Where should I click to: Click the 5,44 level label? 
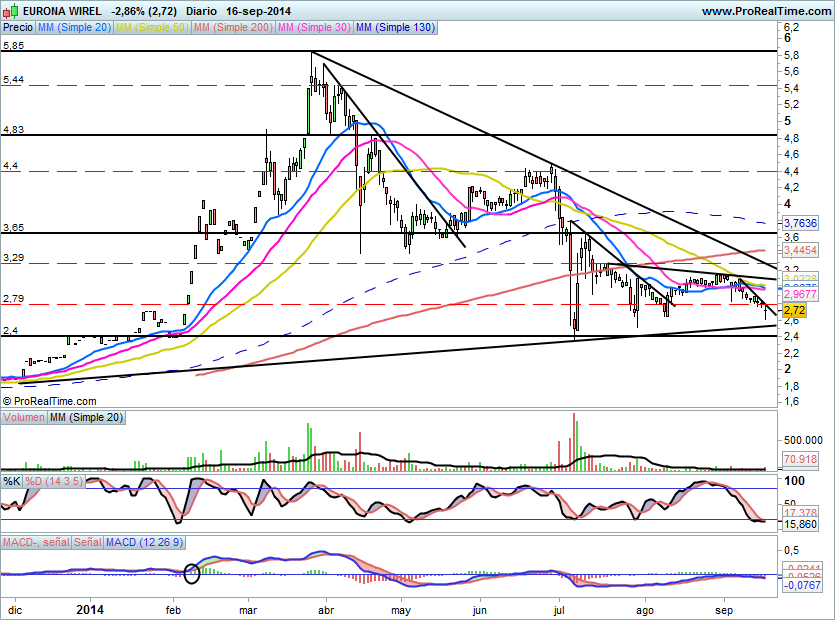(13, 80)
